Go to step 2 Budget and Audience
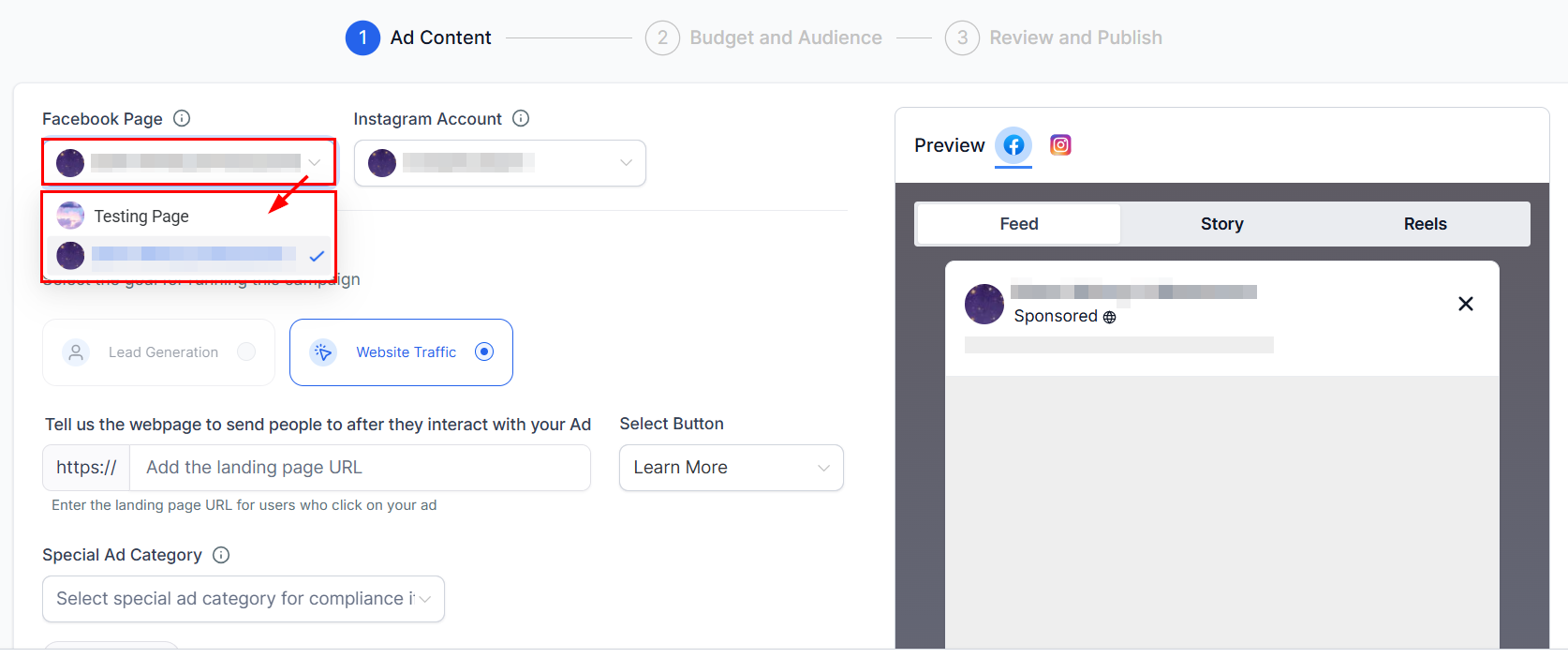The image size is (1568, 658). click(x=763, y=37)
